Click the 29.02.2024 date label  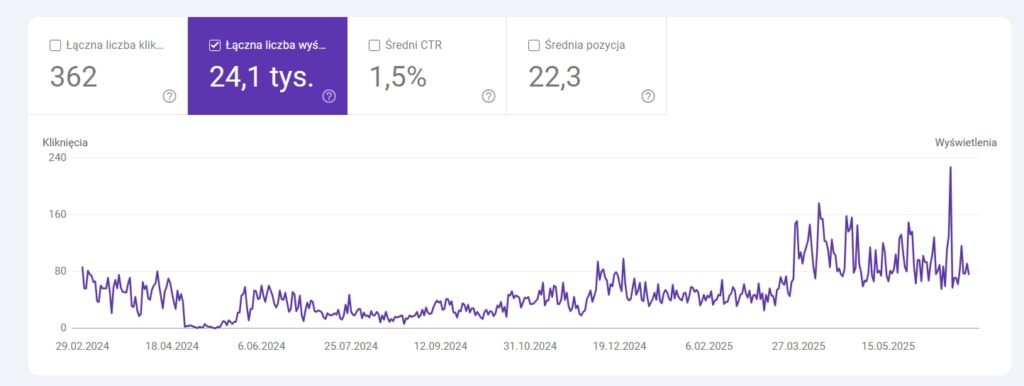[82, 346]
